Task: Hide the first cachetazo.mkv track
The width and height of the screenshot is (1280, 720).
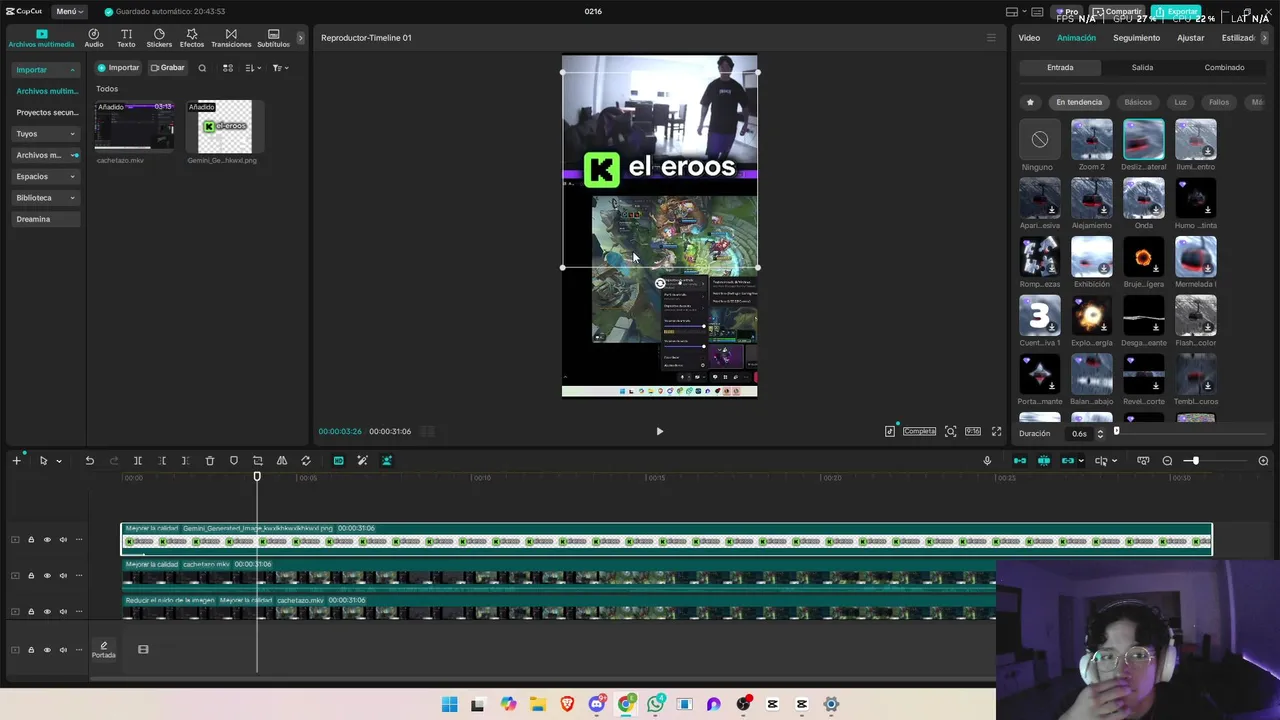Action: [47, 576]
